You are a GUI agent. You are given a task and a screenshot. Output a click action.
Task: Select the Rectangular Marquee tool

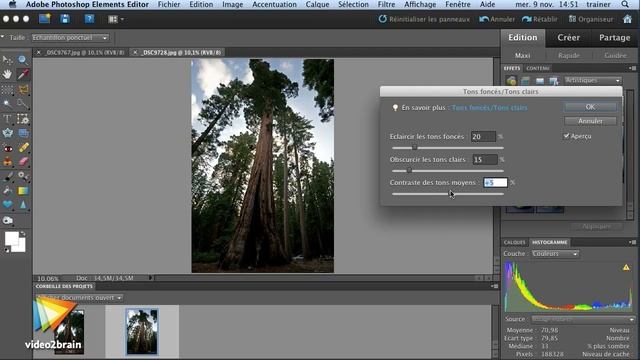click(x=7, y=89)
